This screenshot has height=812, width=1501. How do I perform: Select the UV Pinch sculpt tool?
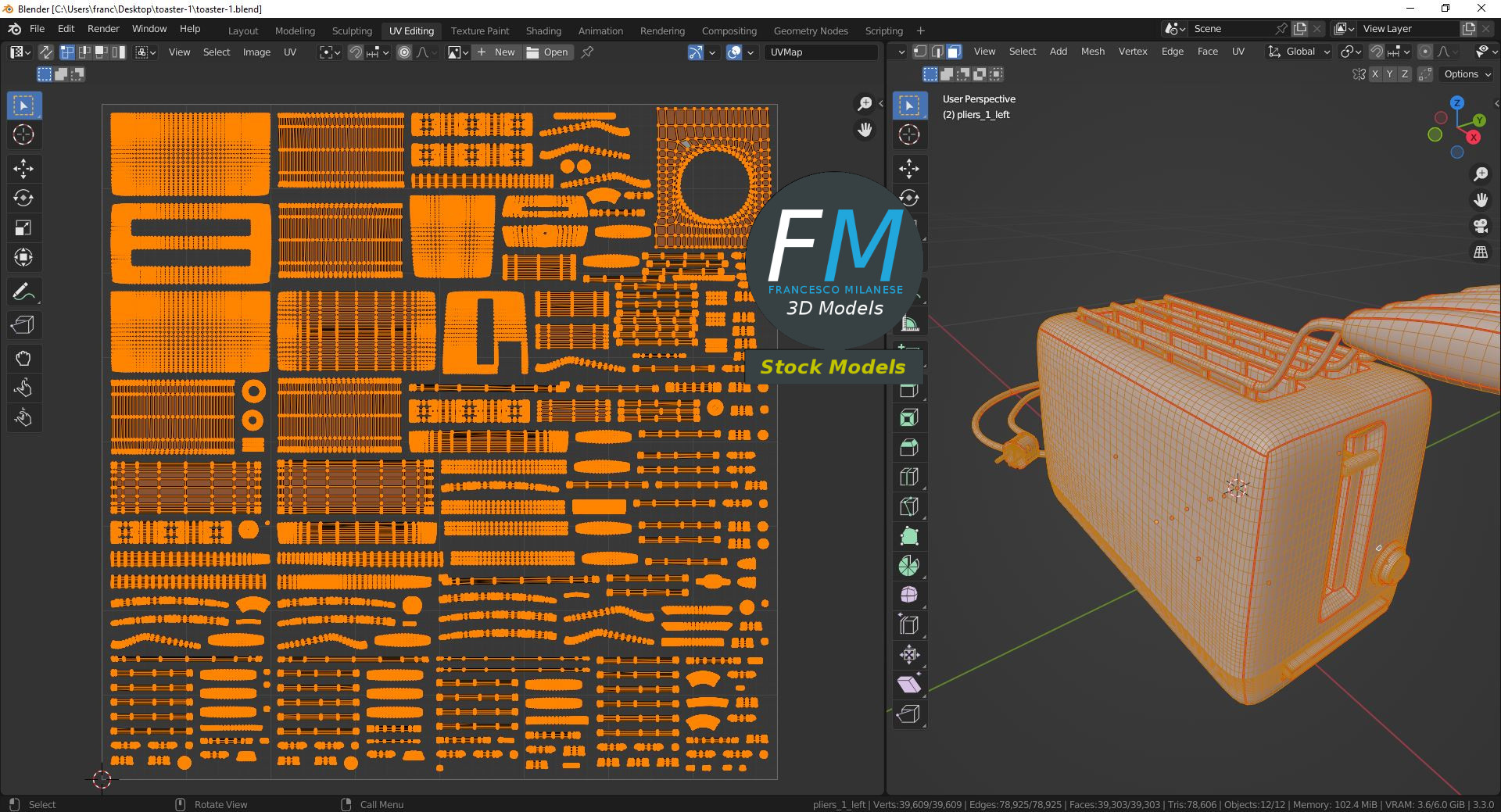tap(23, 418)
